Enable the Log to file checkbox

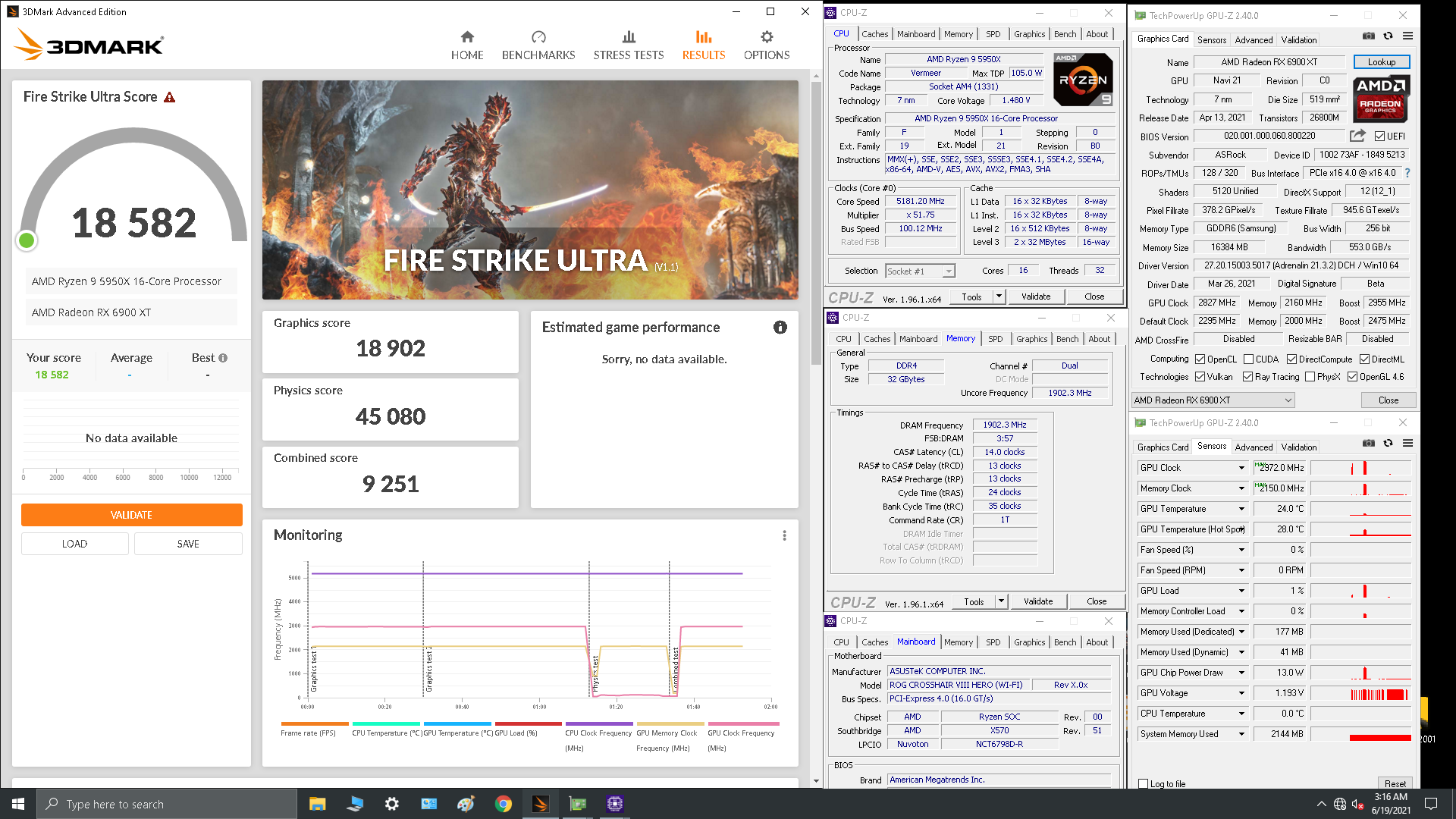point(1143,783)
